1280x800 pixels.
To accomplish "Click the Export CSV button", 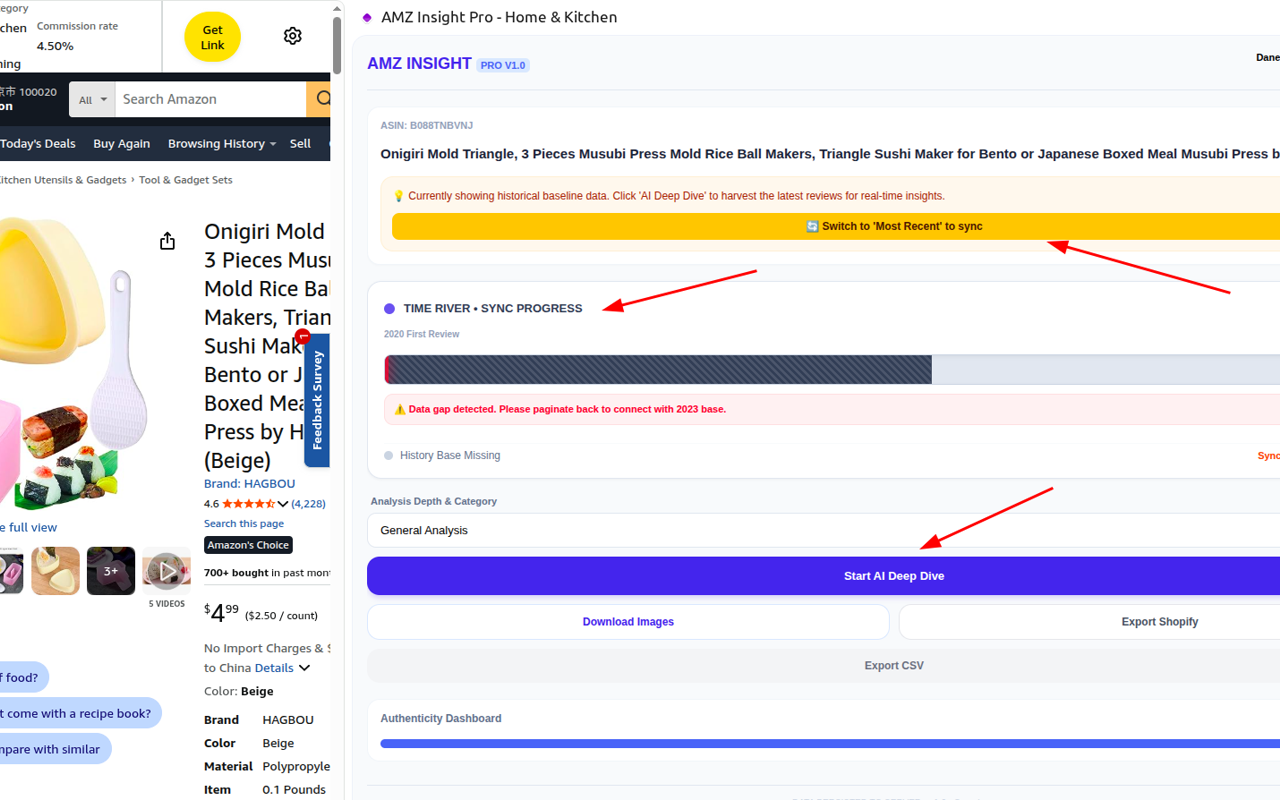I will pyautogui.click(x=823, y=666).
